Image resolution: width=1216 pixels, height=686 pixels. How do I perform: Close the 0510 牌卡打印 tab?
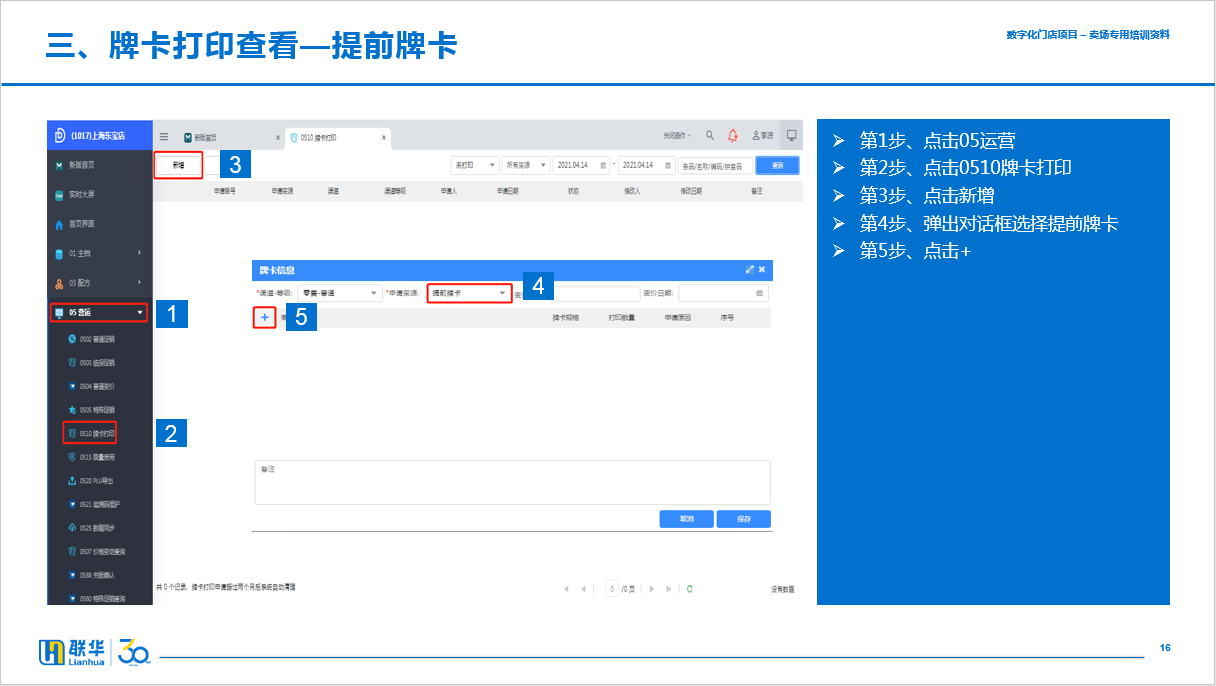pyautogui.click(x=383, y=137)
